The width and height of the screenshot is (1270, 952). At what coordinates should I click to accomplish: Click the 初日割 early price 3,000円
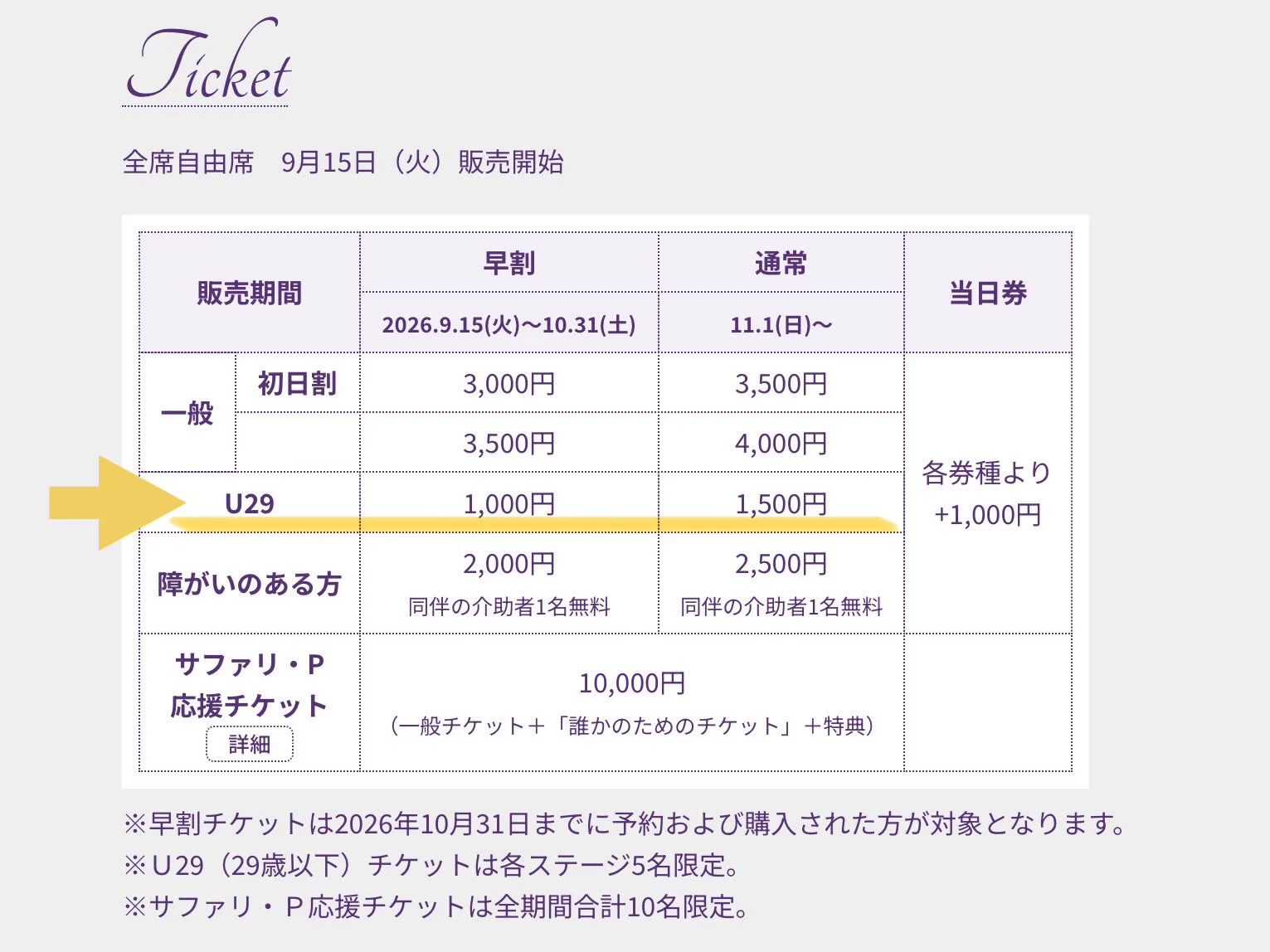(509, 383)
